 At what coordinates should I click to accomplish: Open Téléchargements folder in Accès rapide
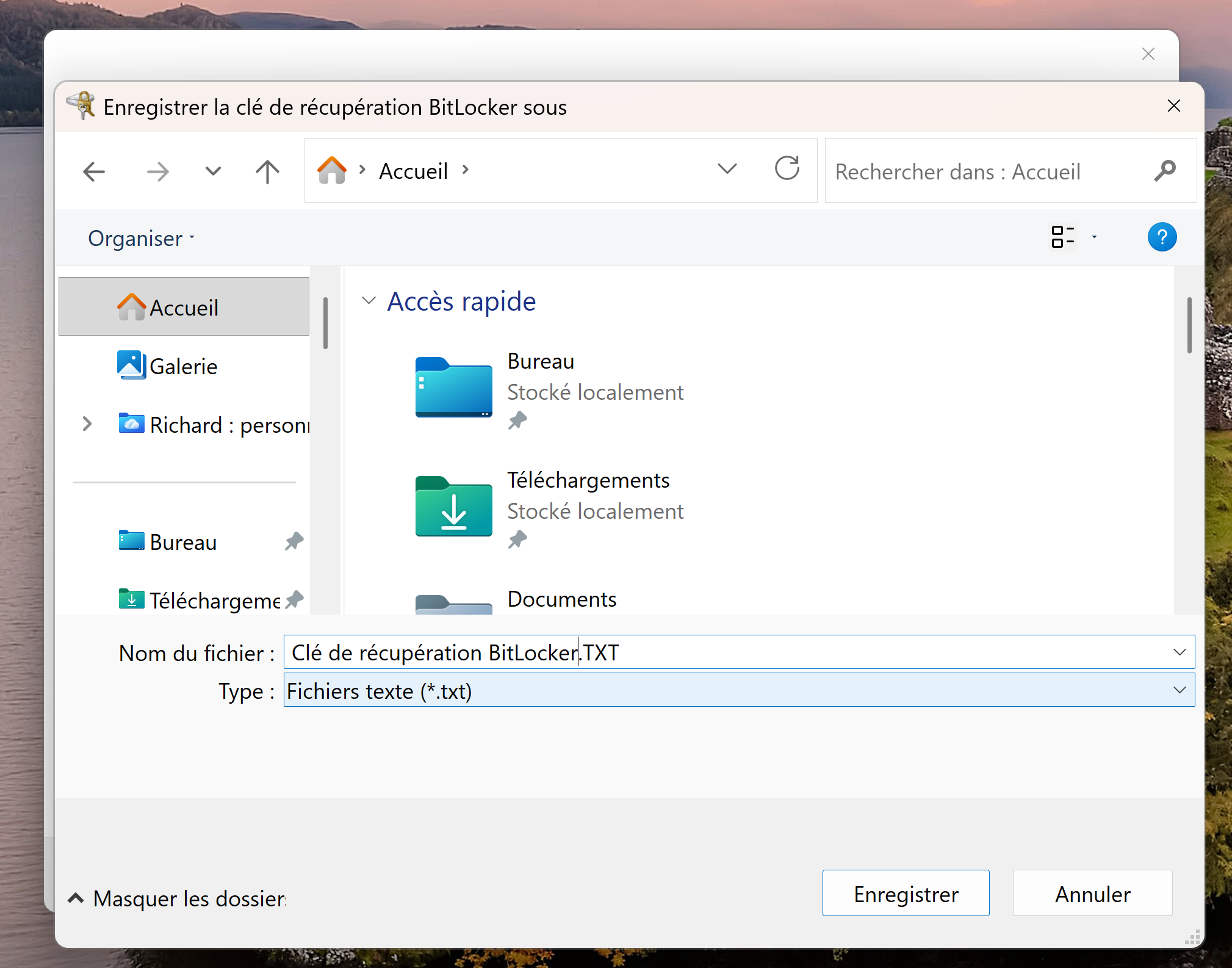point(454,507)
